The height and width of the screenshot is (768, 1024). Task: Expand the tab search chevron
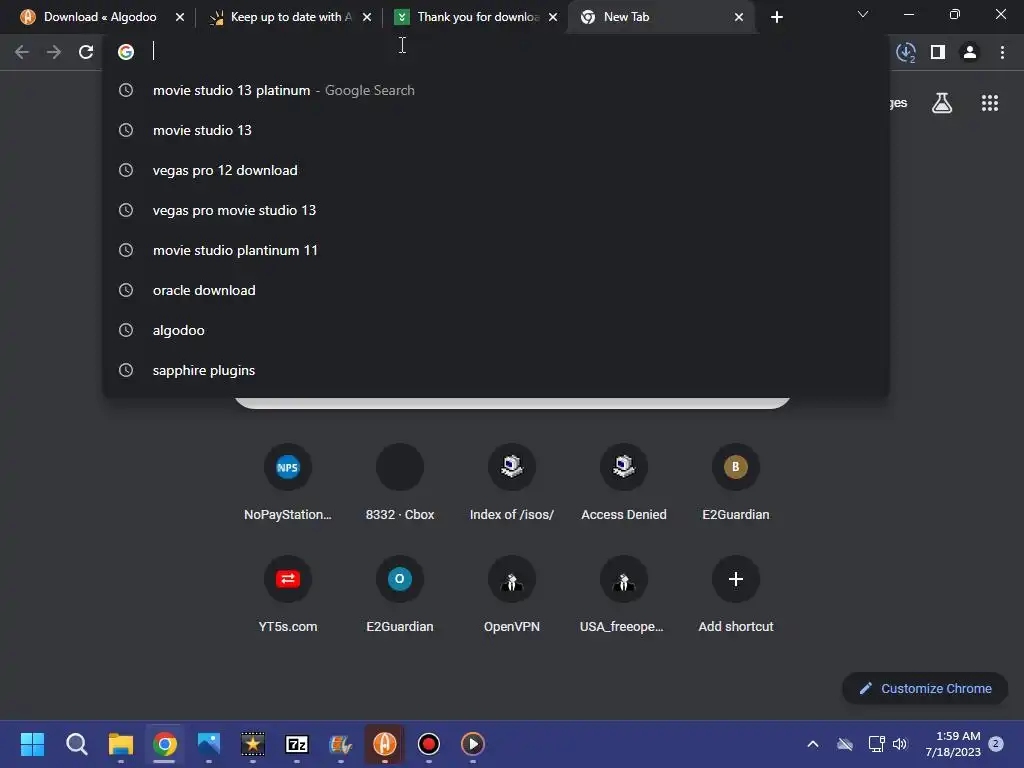863,14
